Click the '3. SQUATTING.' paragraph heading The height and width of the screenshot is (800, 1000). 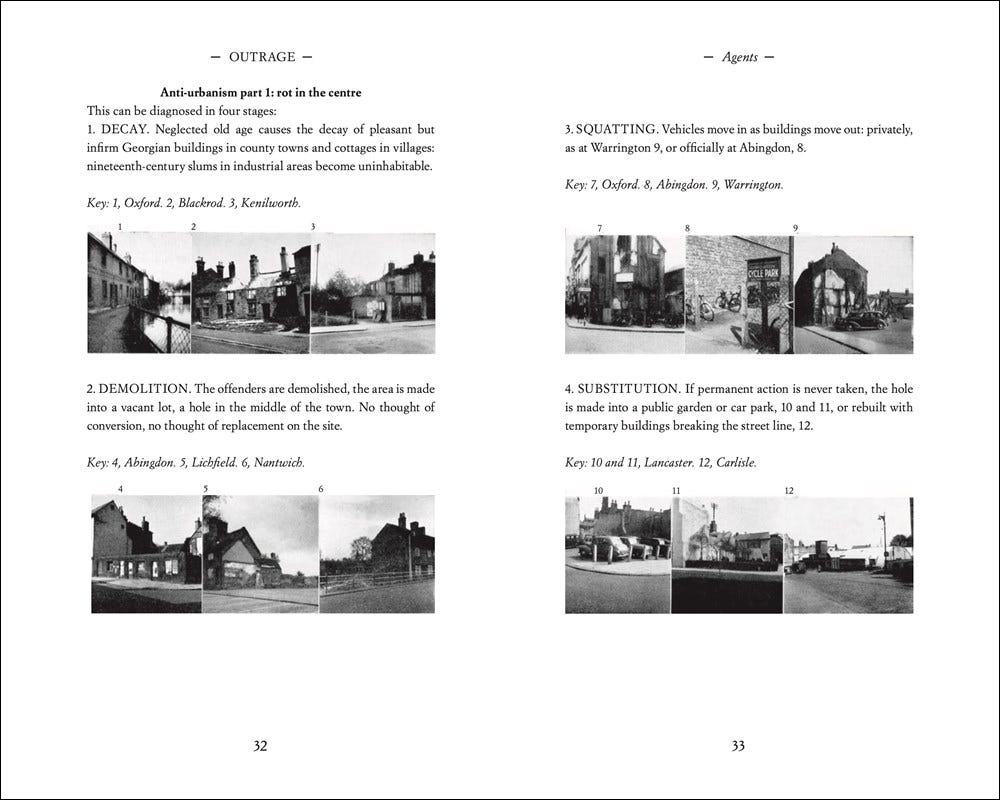611,130
